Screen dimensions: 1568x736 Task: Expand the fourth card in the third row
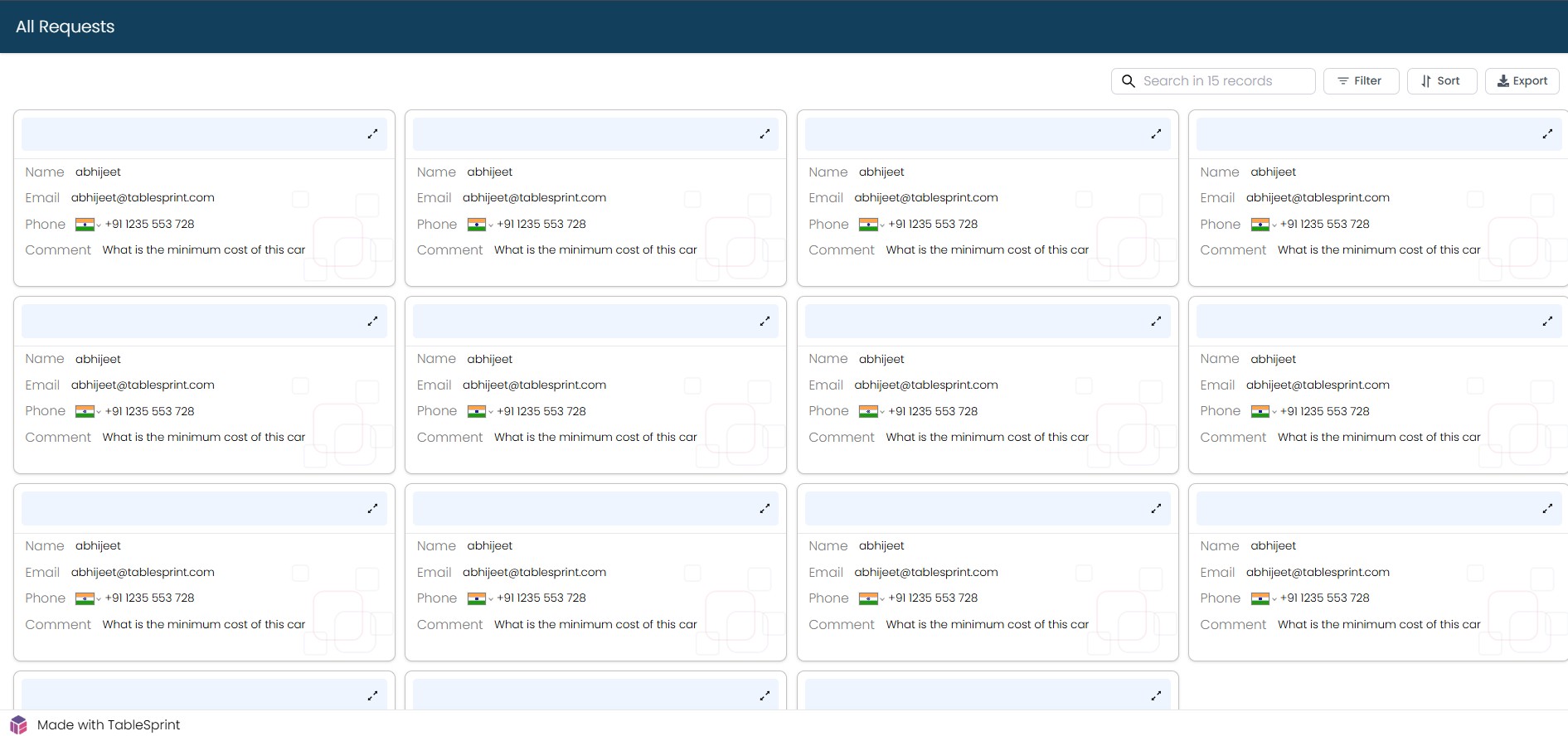1547,508
